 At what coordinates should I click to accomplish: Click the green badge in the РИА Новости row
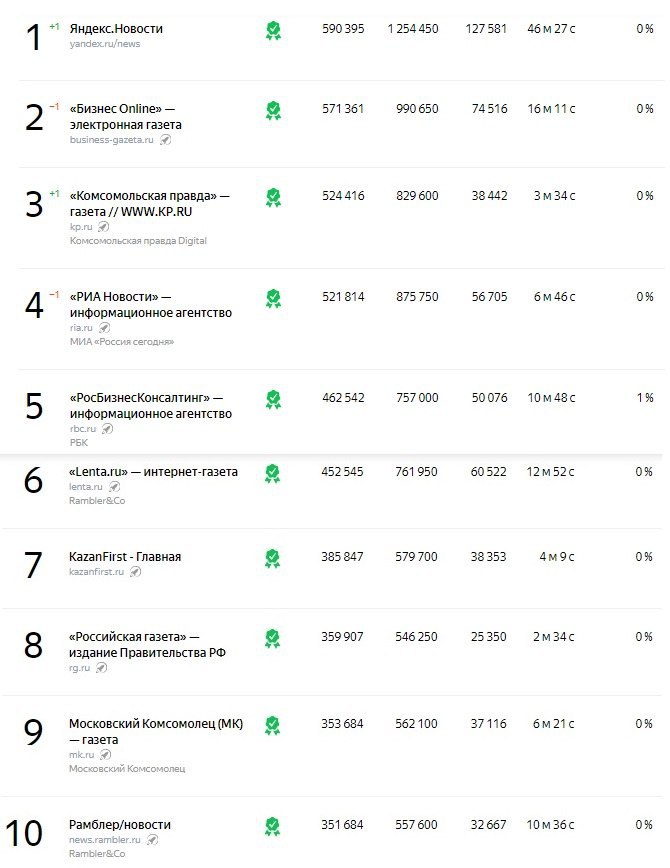(x=273, y=298)
